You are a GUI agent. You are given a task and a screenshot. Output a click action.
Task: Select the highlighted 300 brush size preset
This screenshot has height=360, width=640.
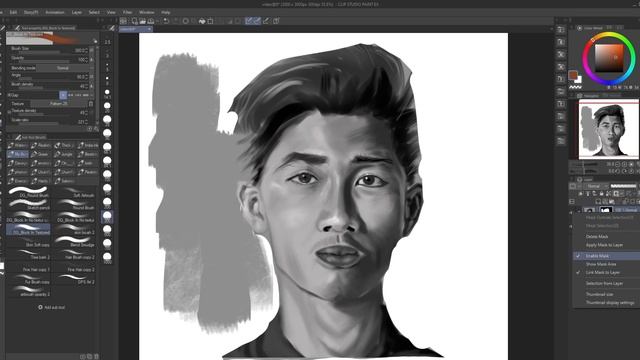coord(107,215)
